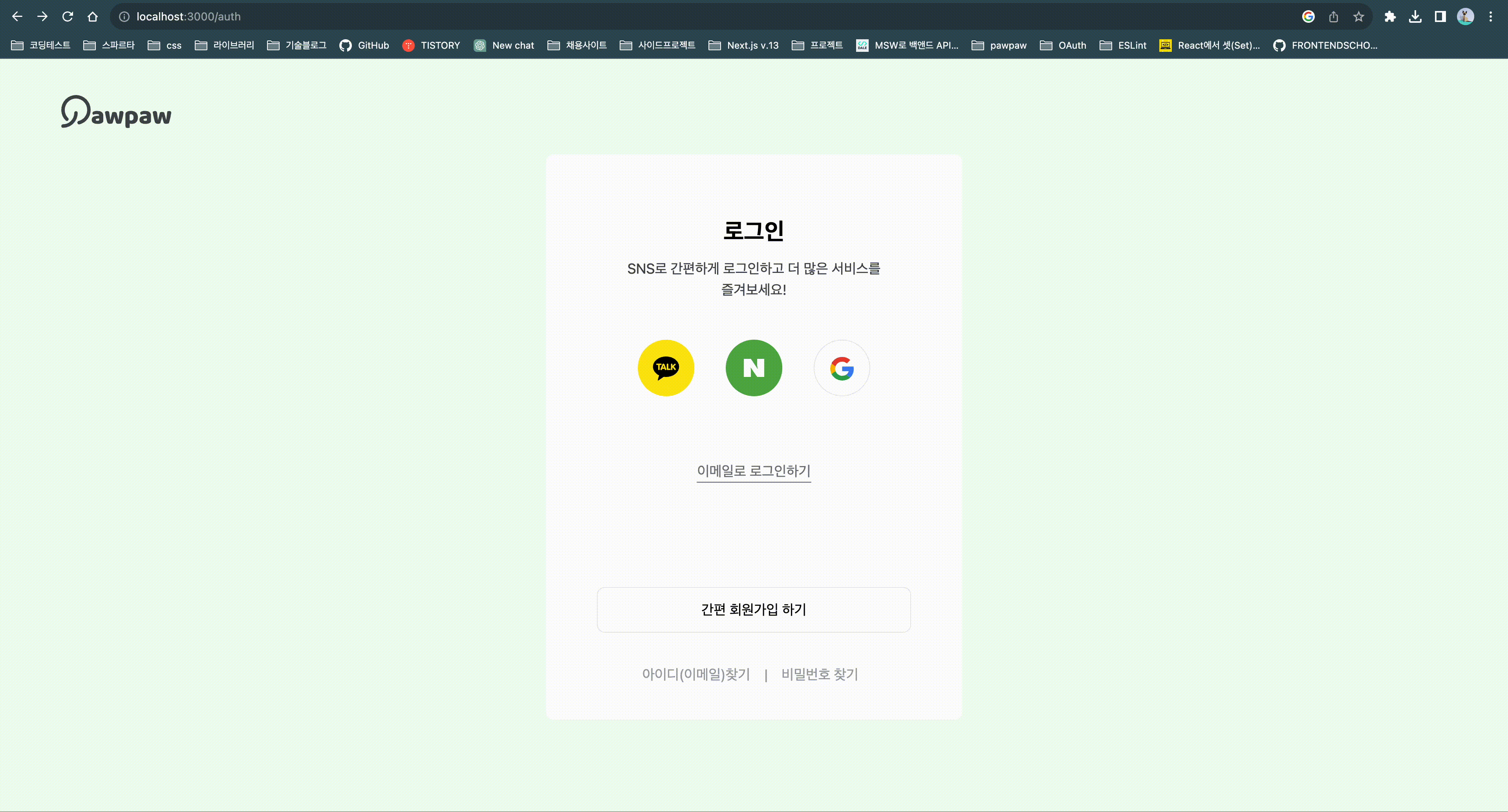Viewport: 1508px width, 812px height.
Task: Click the Google login icon
Action: [x=841, y=368]
